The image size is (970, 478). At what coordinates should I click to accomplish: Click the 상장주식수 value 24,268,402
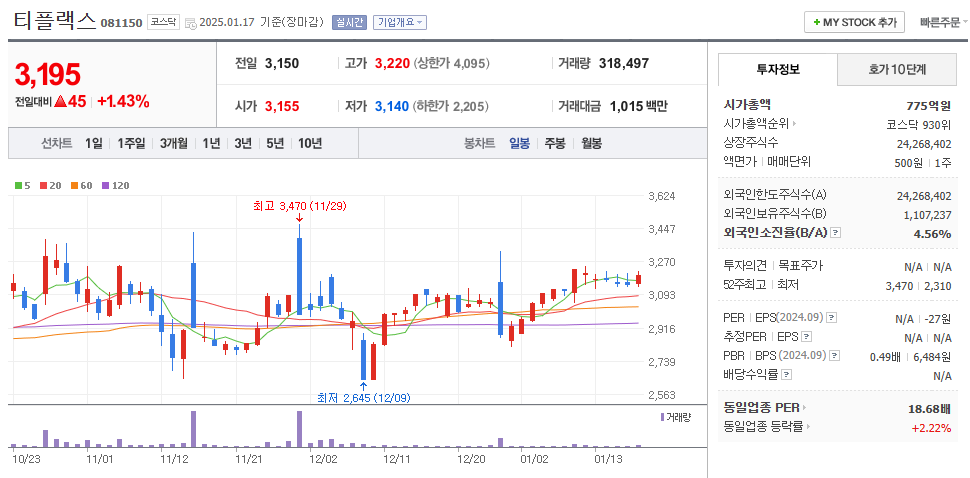point(924,143)
